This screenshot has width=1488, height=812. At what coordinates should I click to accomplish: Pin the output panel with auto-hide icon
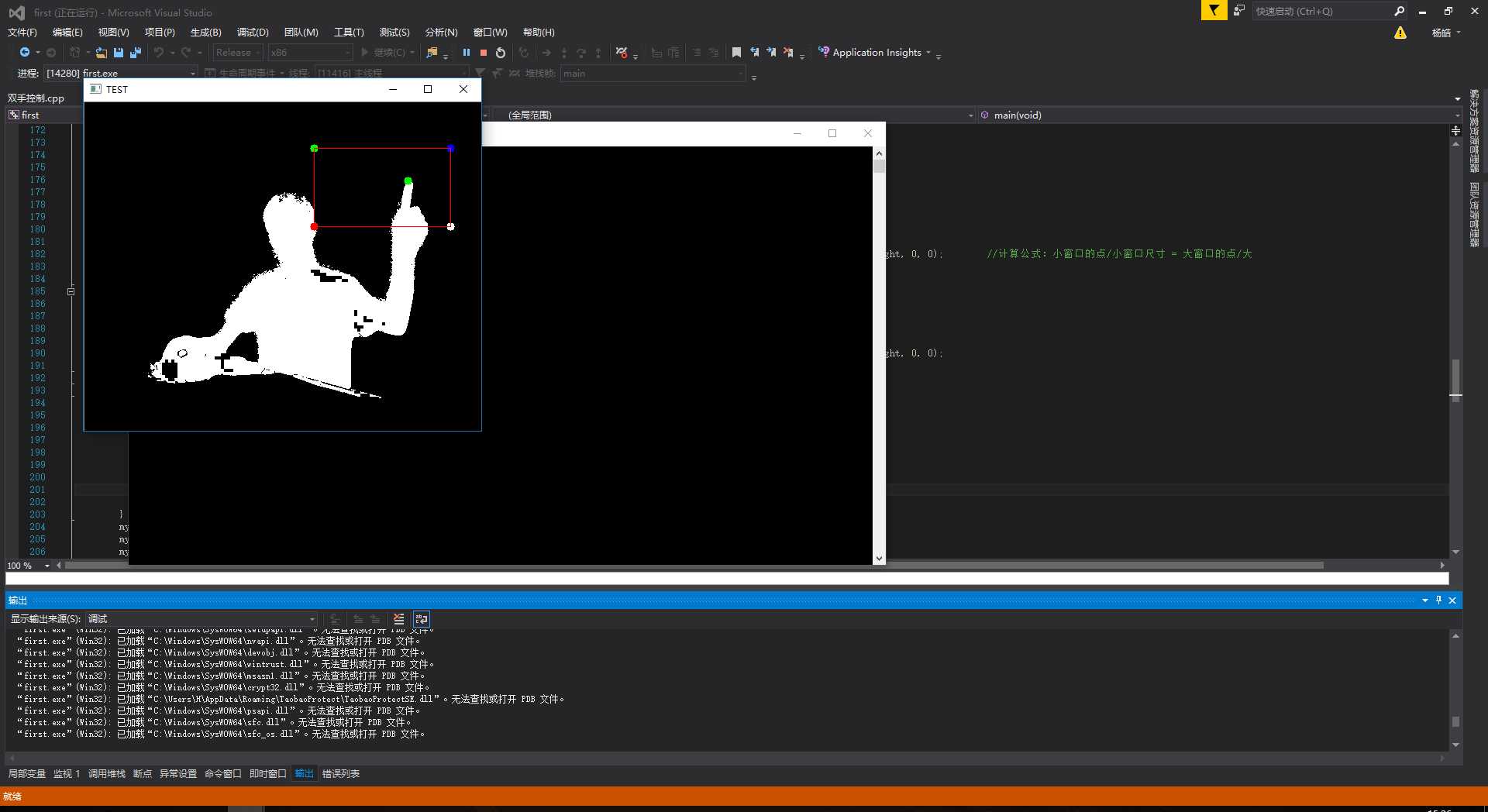(x=1438, y=600)
